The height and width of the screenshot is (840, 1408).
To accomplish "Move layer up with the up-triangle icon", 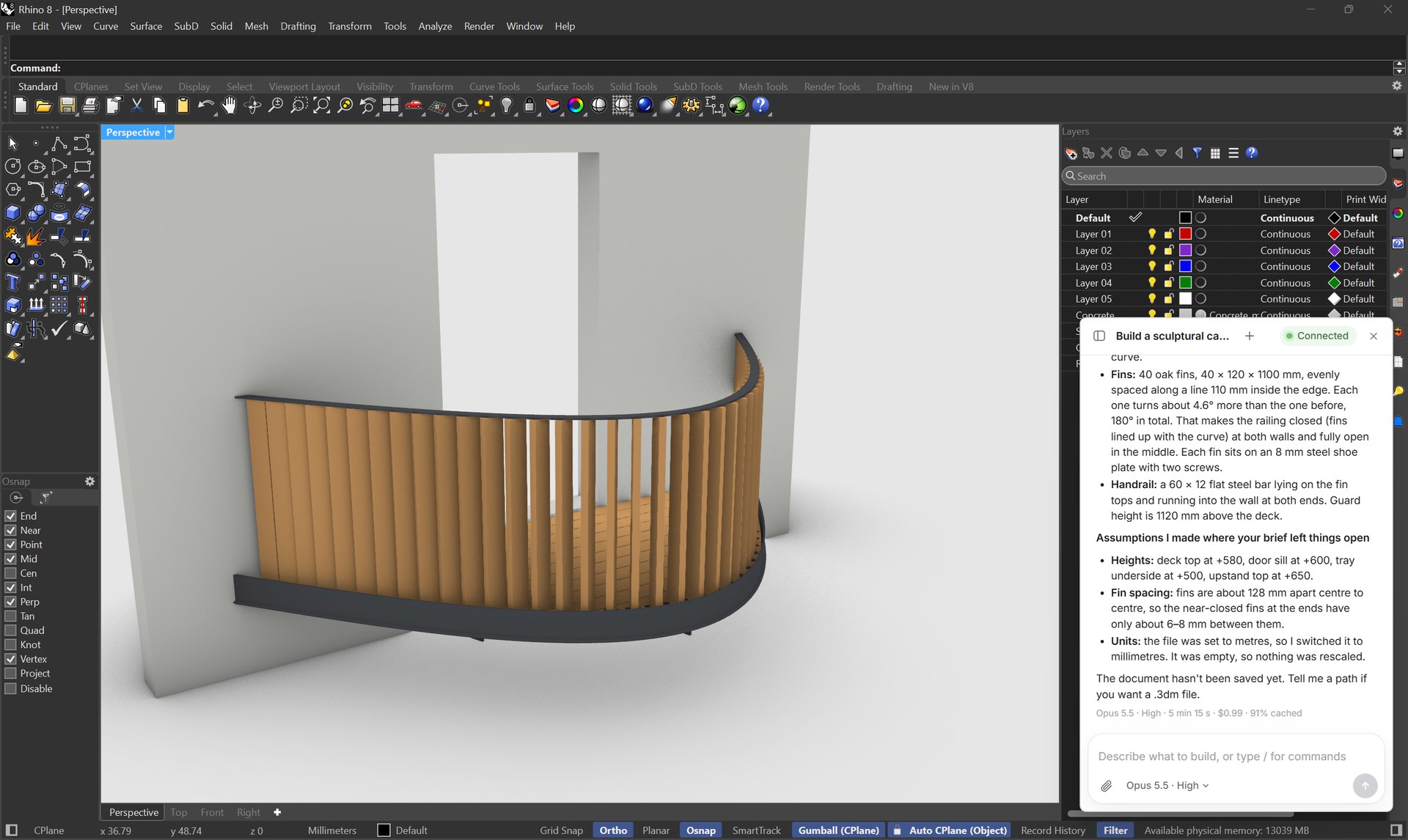I will pos(1143,153).
